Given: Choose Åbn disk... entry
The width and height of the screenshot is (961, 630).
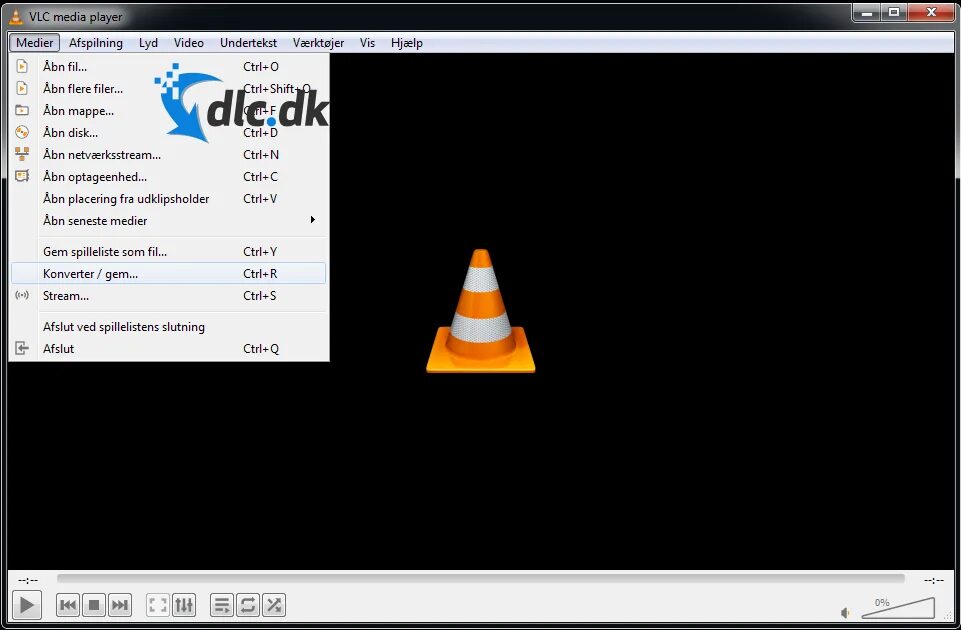Looking at the screenshot, I should 169,132.
